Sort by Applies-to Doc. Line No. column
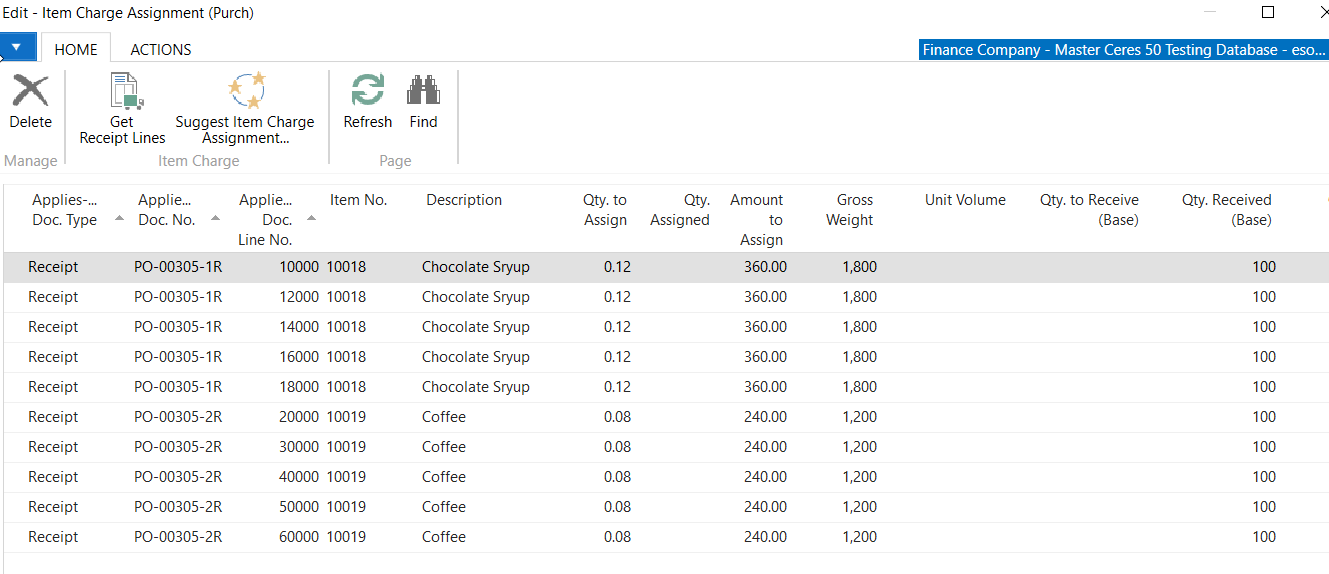Viewport: 1329px width, 574px height. point(266,219)
